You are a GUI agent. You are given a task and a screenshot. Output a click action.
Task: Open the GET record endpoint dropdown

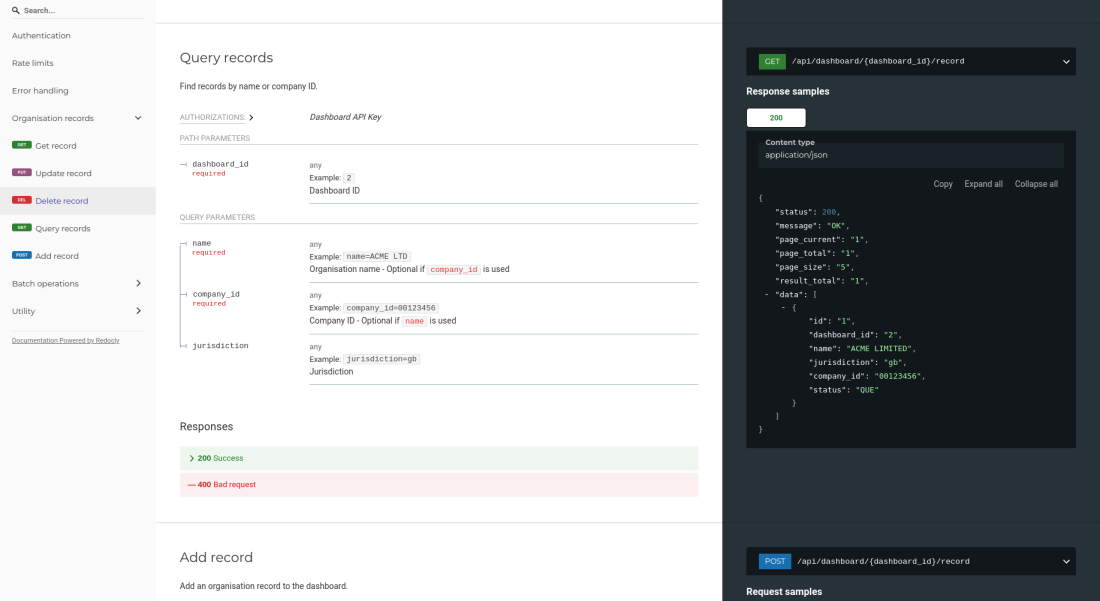(1066, 61)
